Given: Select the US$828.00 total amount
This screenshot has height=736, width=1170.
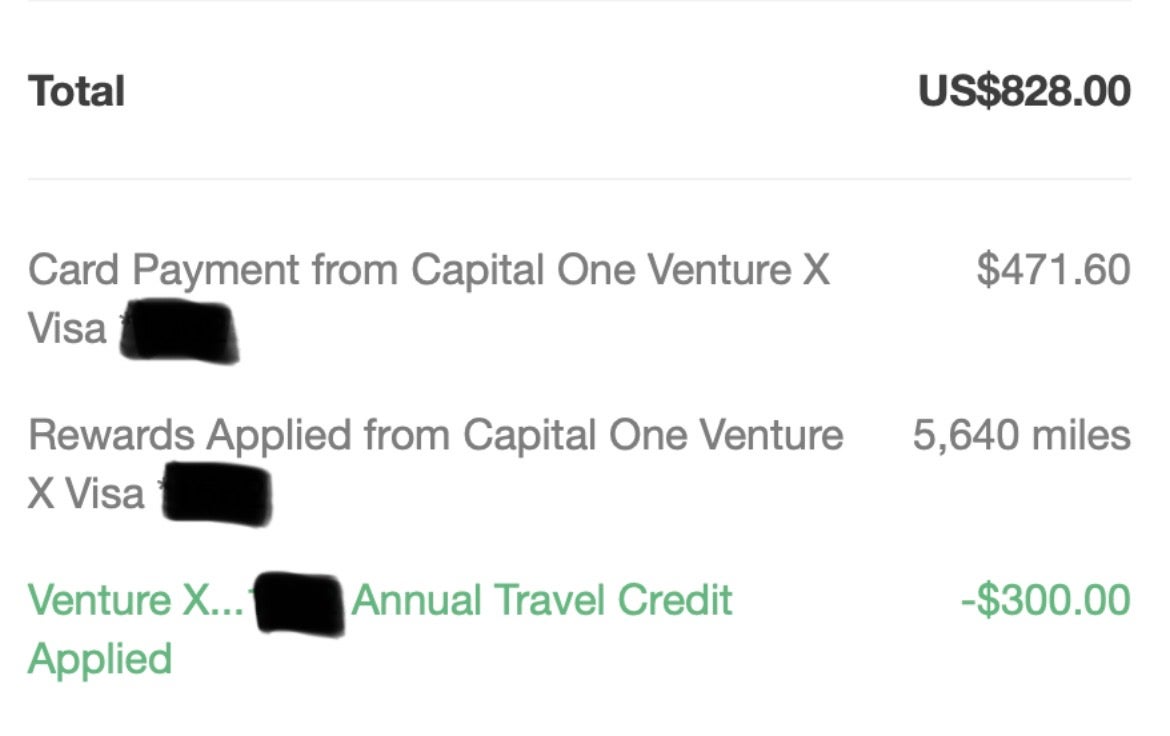Looking at the screenshot, I should point(1024,92).
